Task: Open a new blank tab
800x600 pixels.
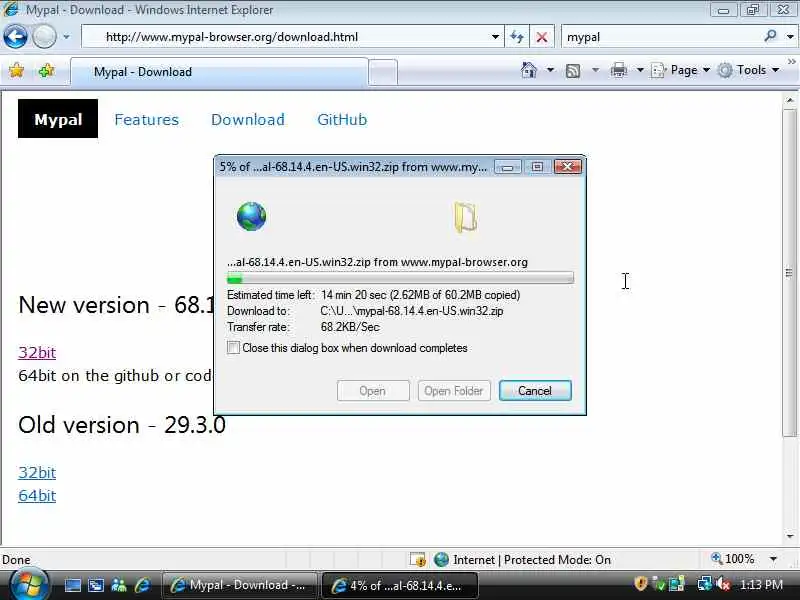Action: coord(383,72)
